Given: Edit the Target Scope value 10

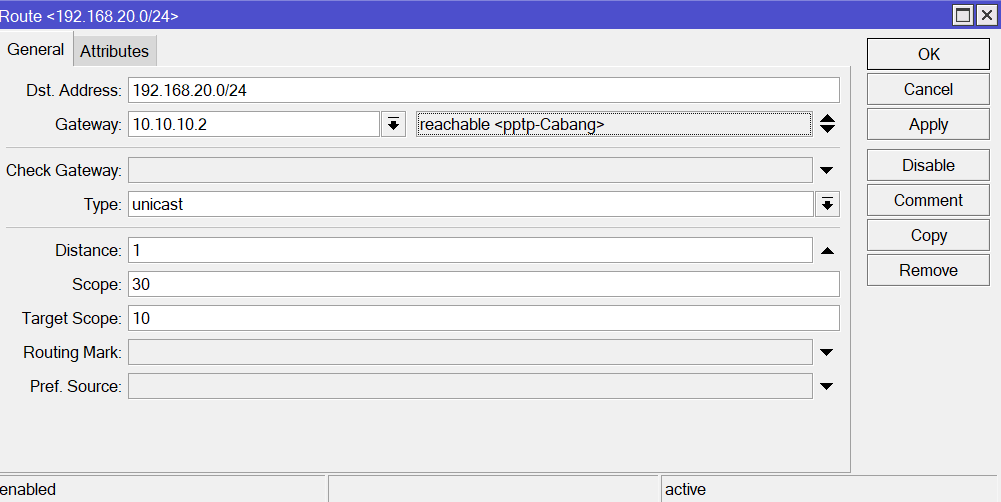Looking at the screenshot, I should click(483, 318).
